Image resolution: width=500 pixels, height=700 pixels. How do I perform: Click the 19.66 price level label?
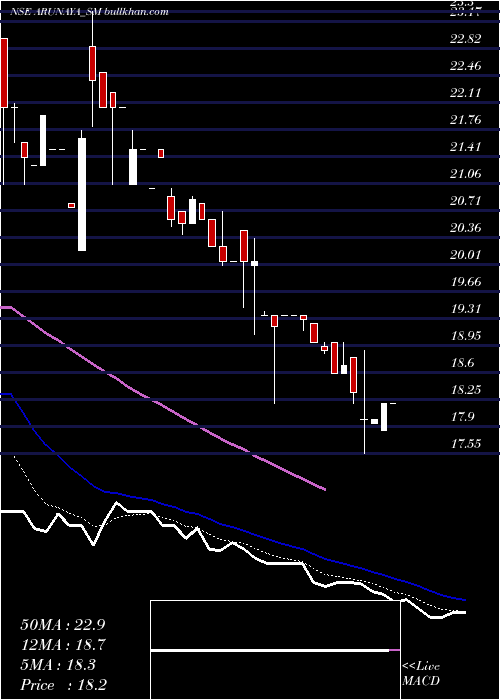pos(466,282)
